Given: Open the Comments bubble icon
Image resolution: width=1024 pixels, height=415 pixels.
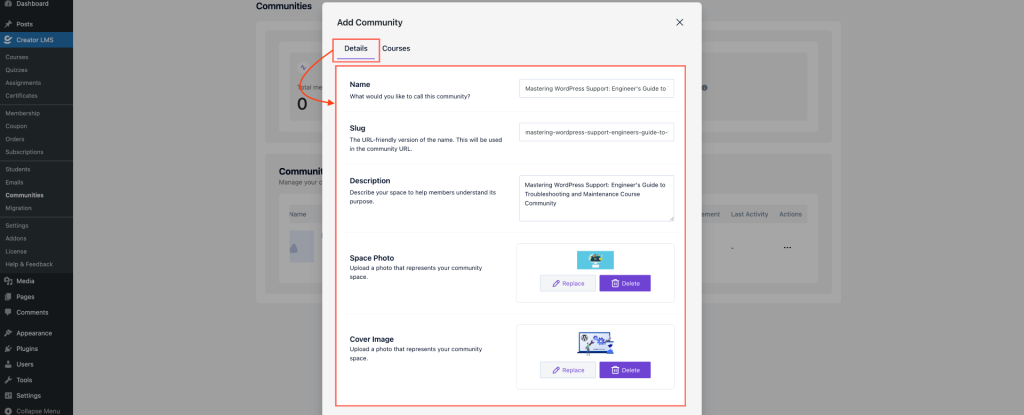Looking at the screenshot, I should tap(8, 312).
